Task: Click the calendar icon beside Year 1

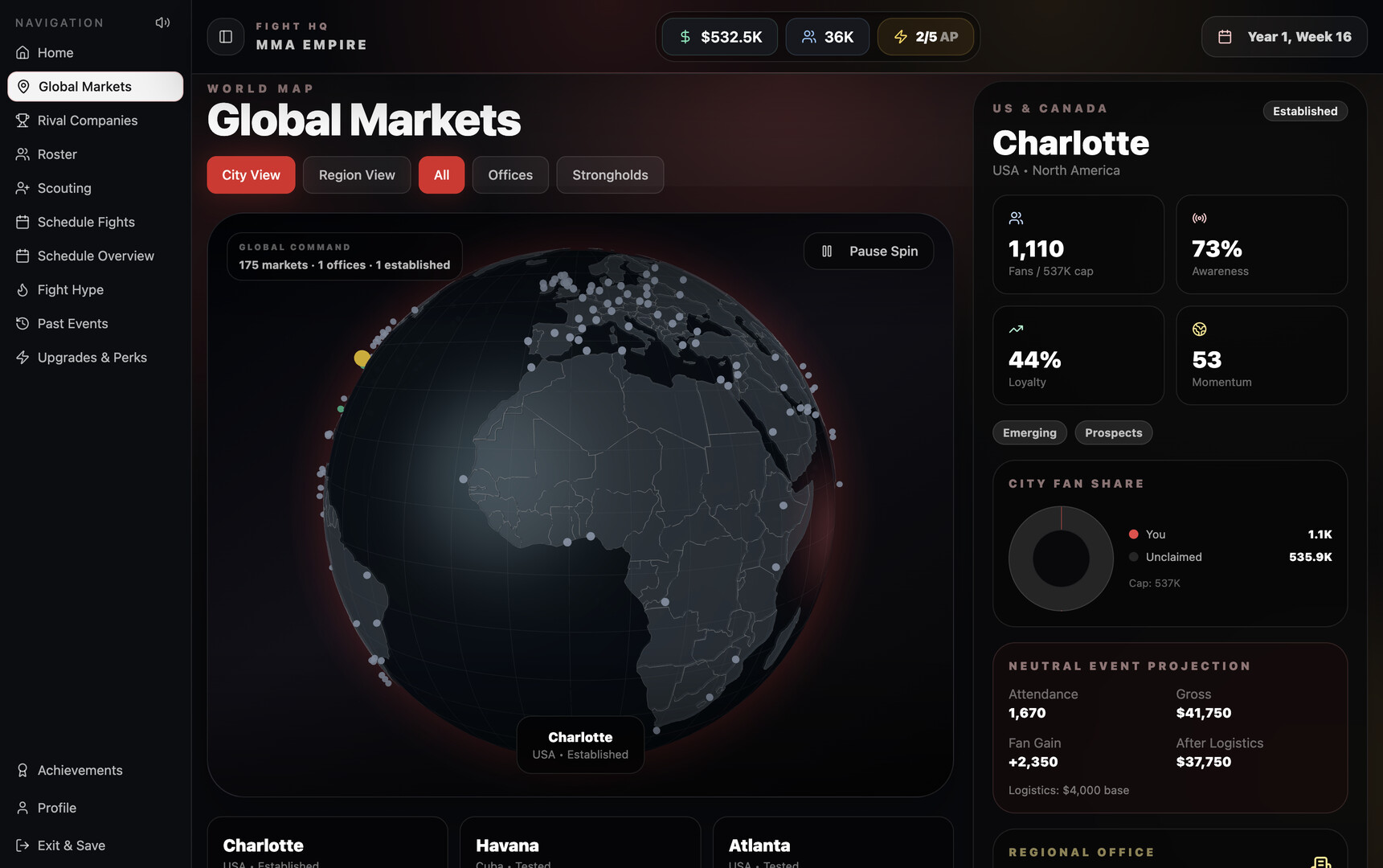Action: (x=1225, y=37)
